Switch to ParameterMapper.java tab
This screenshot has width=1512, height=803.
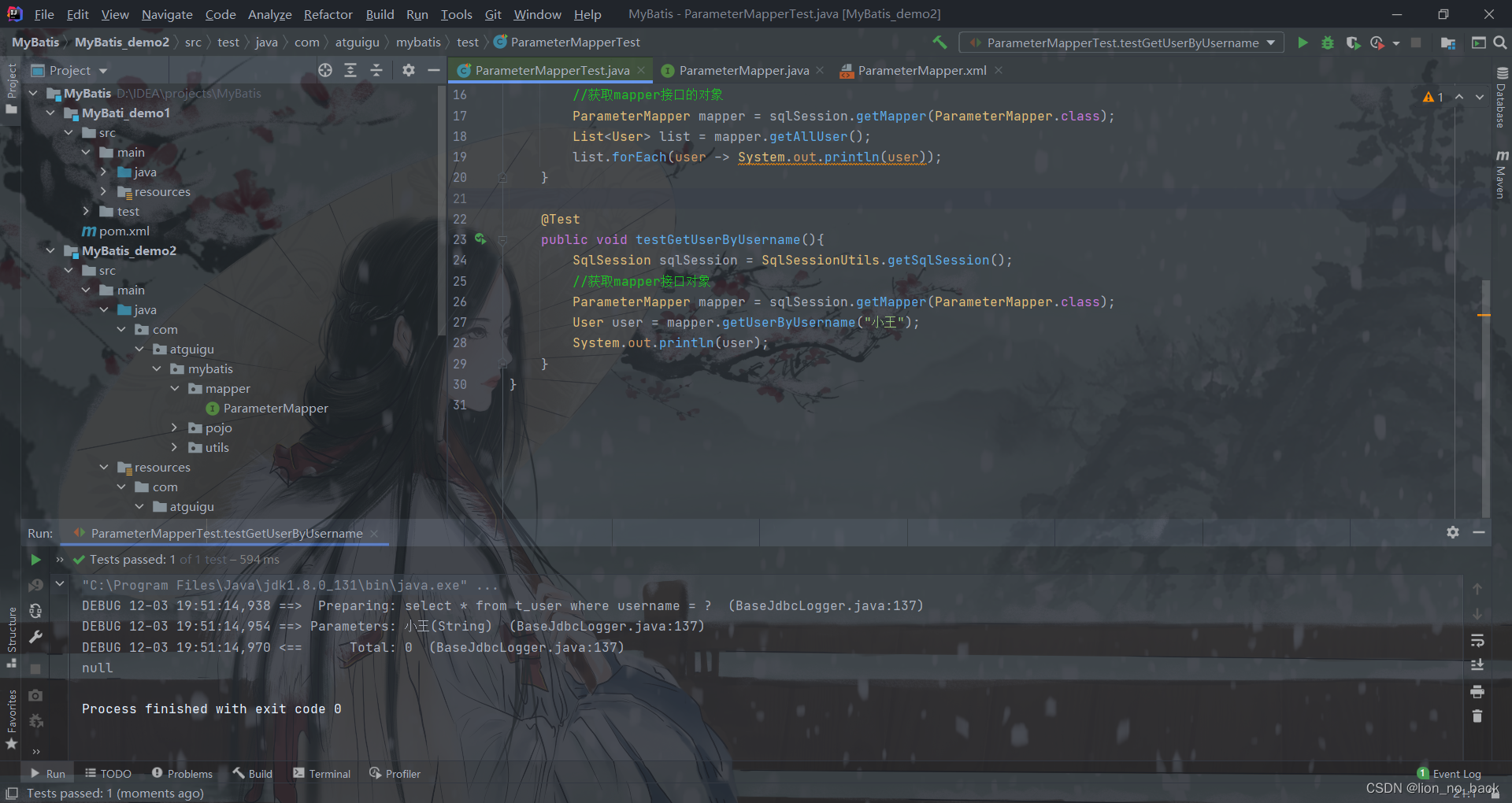(743, 70)
